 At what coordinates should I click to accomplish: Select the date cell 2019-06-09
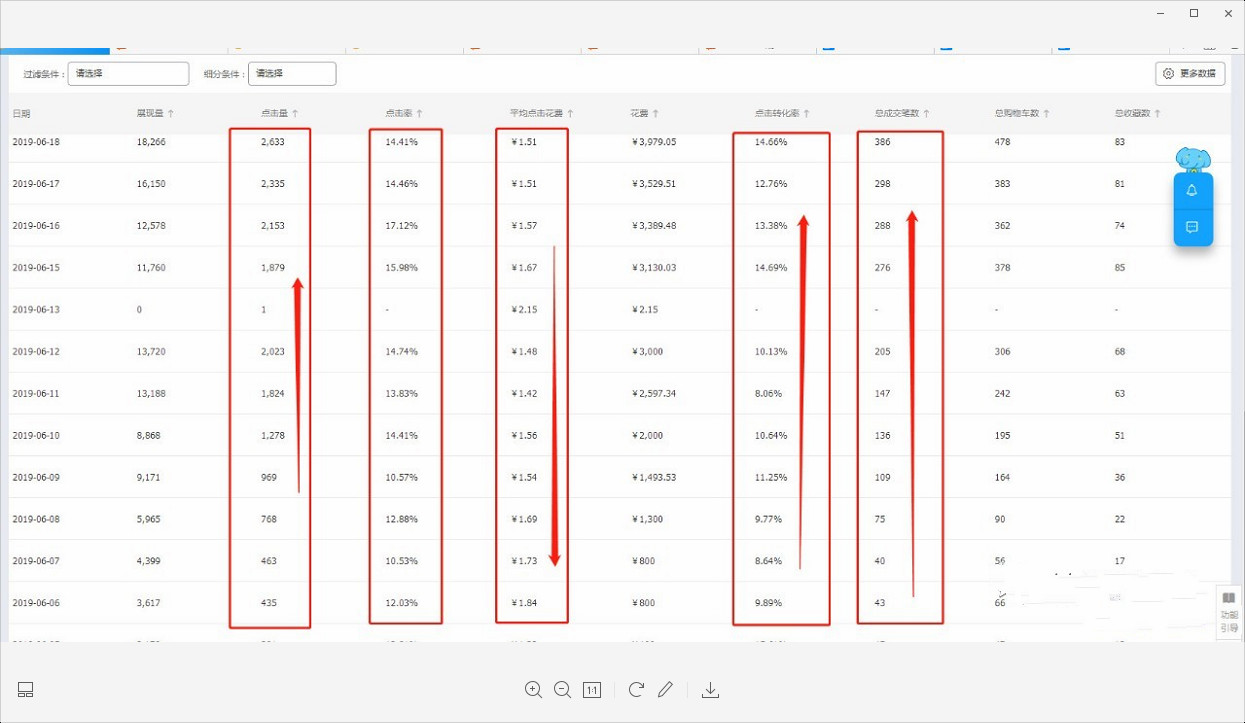click(x=36, y=478)
